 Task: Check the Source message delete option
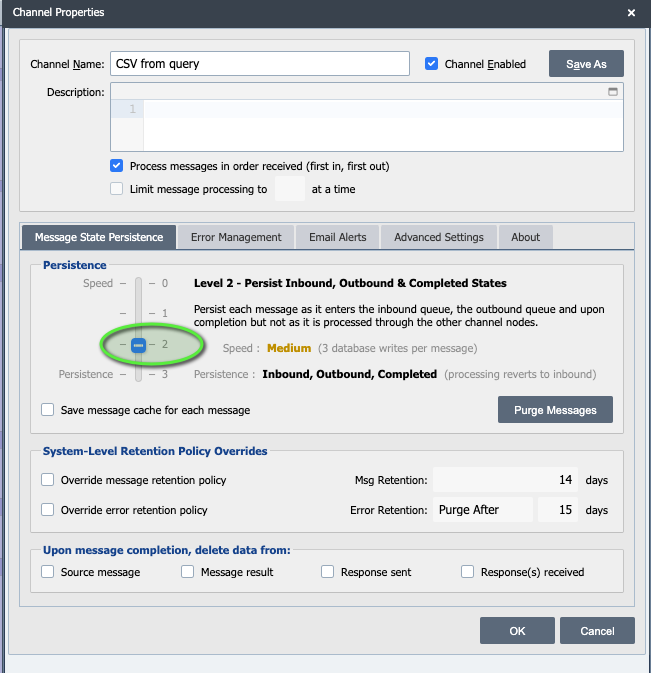[48, 572]
